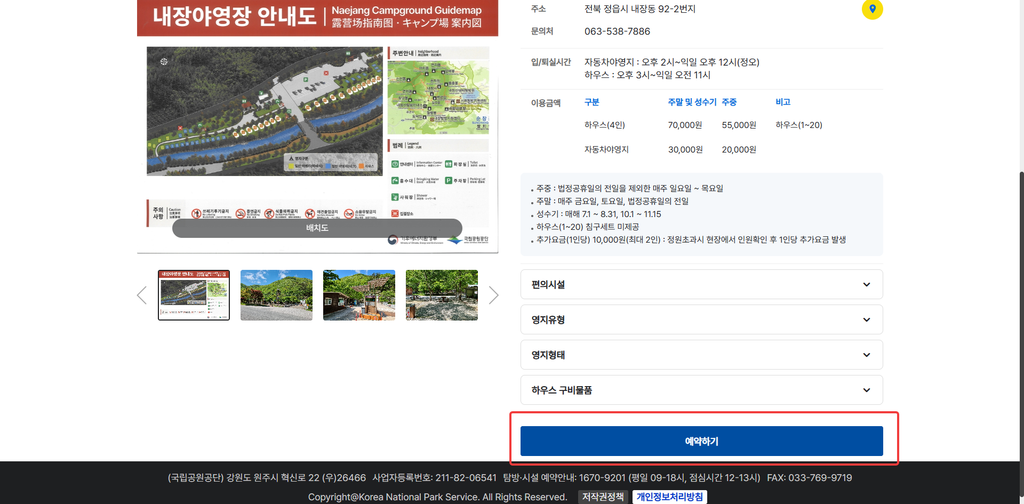
Task: Show next thumbnails with right arrow
Action: coord(494,295)
